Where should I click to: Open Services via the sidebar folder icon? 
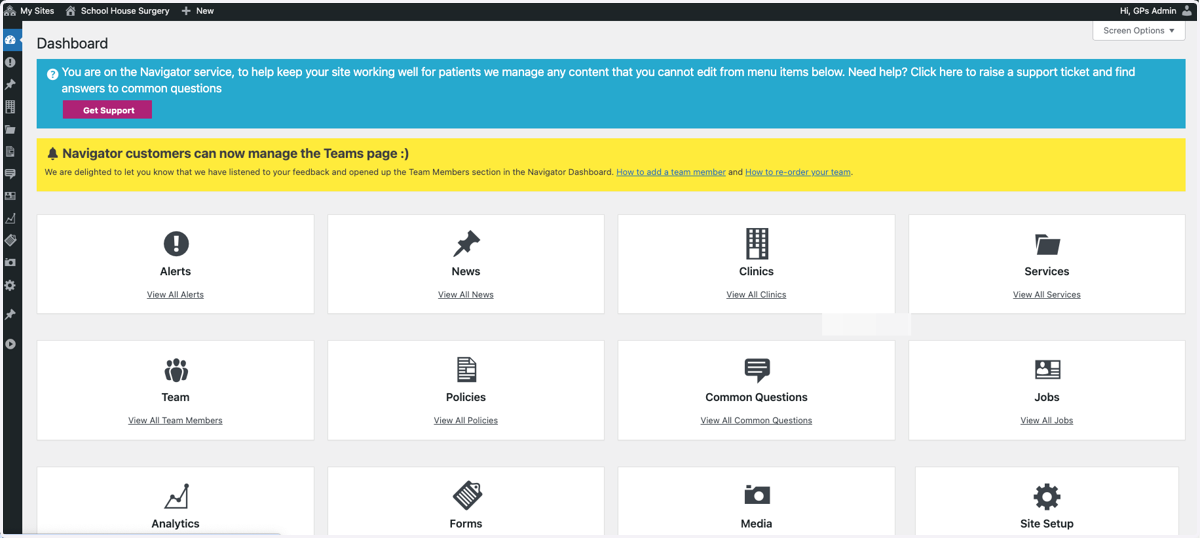(x=10, y=129)
